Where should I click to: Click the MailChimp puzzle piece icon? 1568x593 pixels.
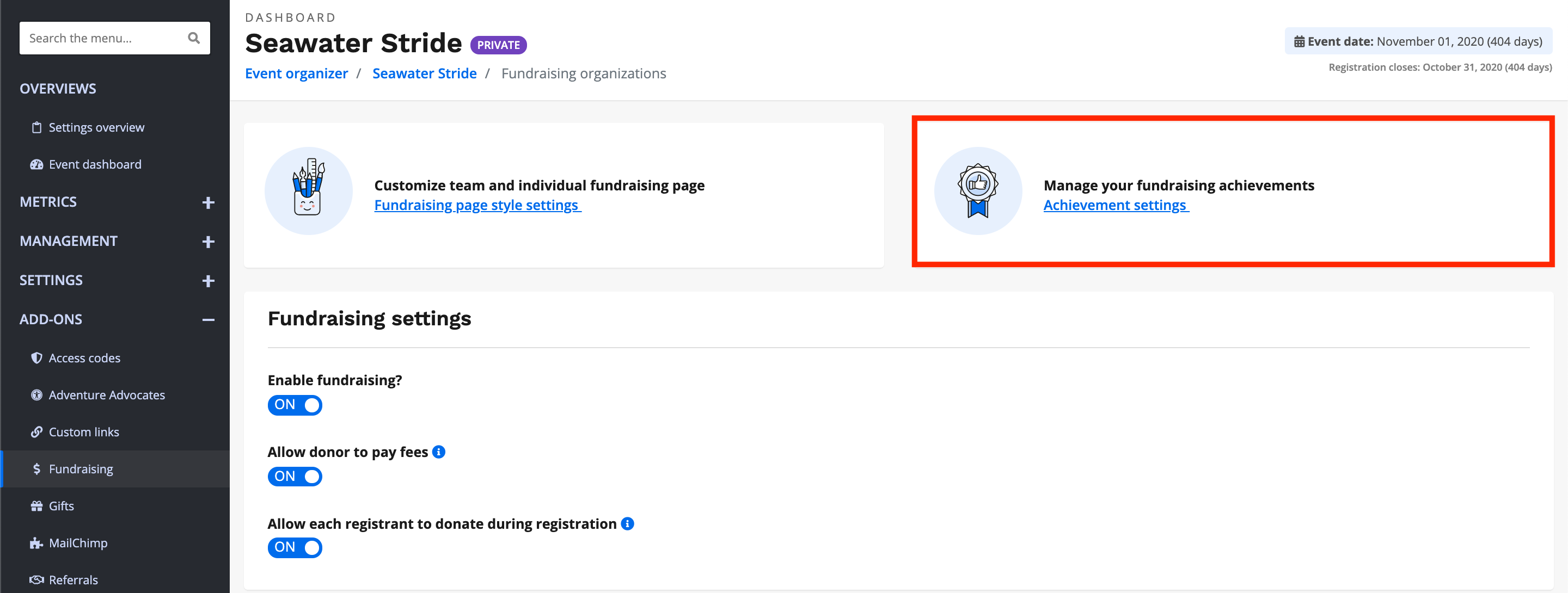pyautogui.click(x=36, y=543)
